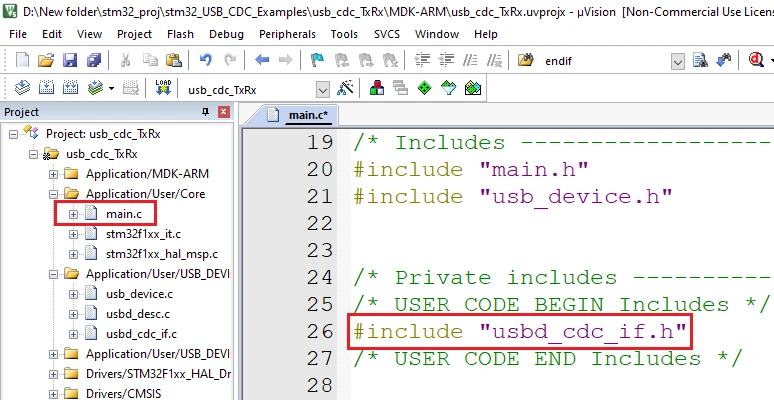The width and height of the screenshot is (774, 400).
Task: Select usbd_cdc_if.c in the project tree
Action: coord(141,334)
